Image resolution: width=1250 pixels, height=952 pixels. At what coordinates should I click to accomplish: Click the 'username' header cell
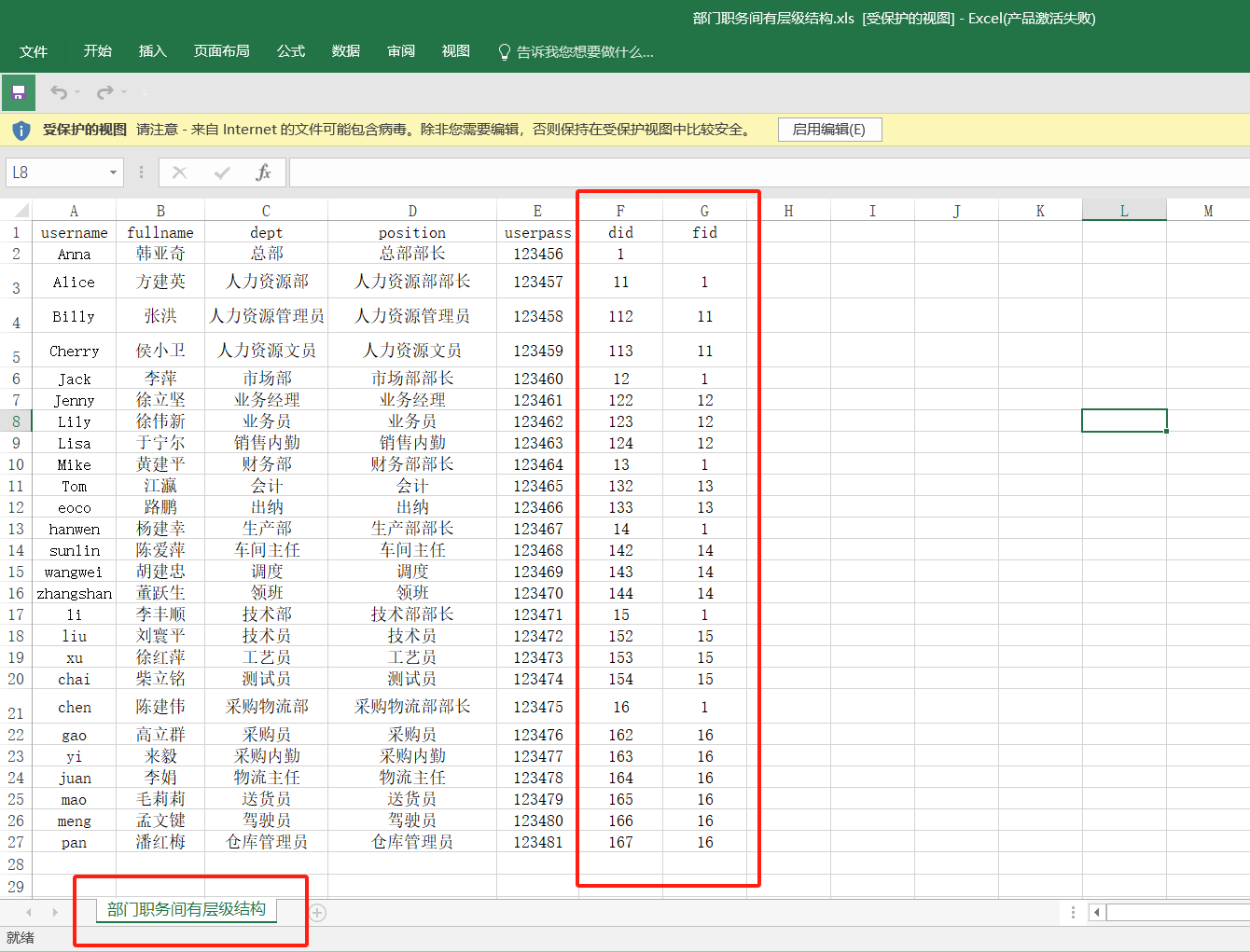74,232
